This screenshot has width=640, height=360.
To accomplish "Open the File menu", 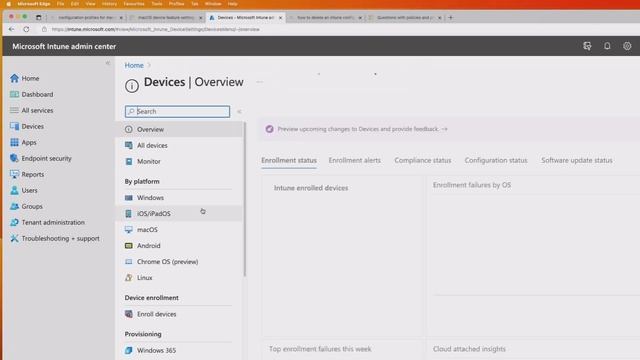I will pyautogui.click(x=60, y=4).
